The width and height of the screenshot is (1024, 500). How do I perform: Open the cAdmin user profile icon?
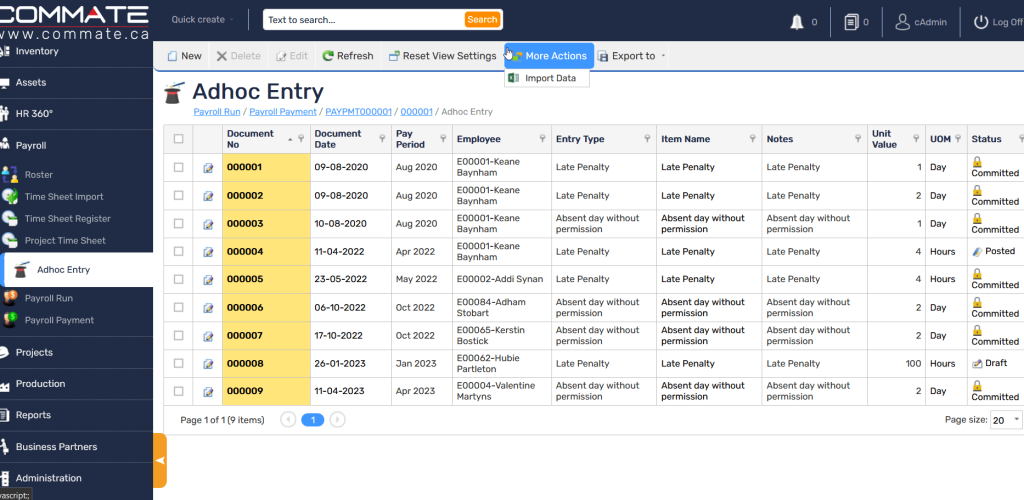pyautogui.click(x=902, y=22)
